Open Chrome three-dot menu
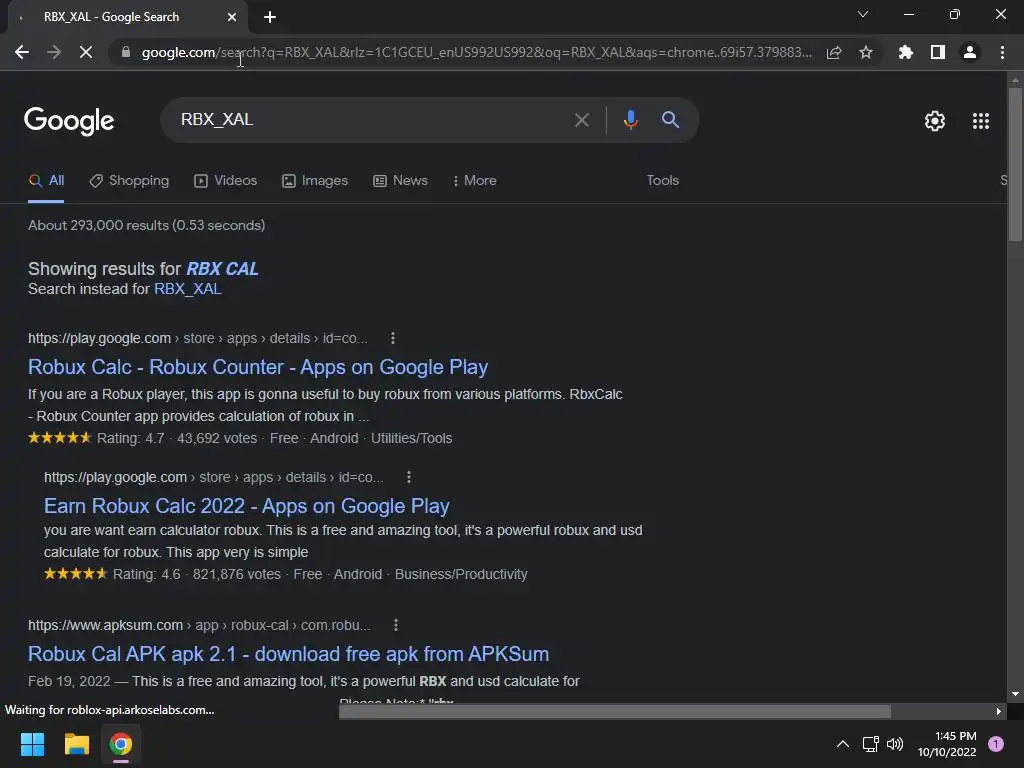 click(1002, 52)
